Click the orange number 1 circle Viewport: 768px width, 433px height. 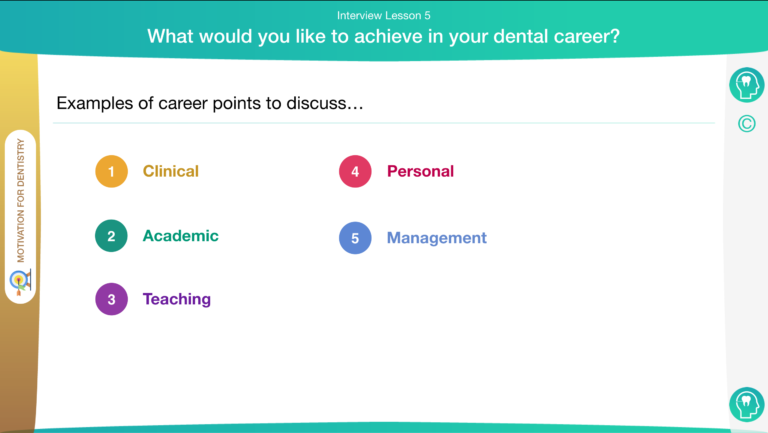[x=111, y=171]
